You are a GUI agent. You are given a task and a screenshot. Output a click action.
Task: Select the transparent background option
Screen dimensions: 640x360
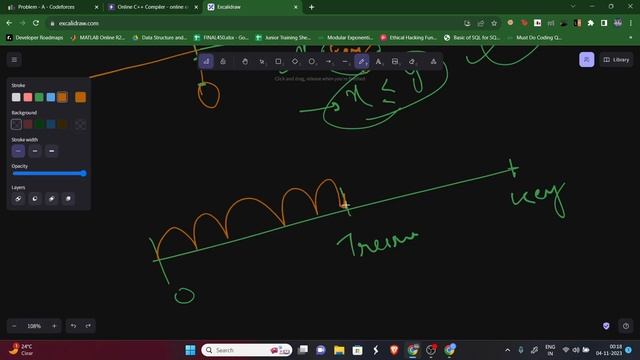click(x=16, y=124)
